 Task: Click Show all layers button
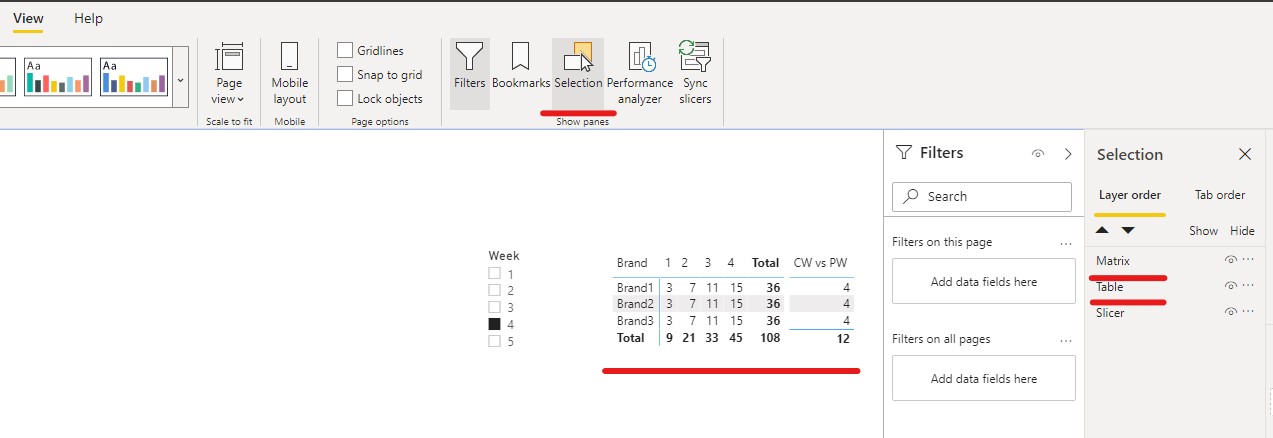pyautogui.click(x=1203, y=231)
